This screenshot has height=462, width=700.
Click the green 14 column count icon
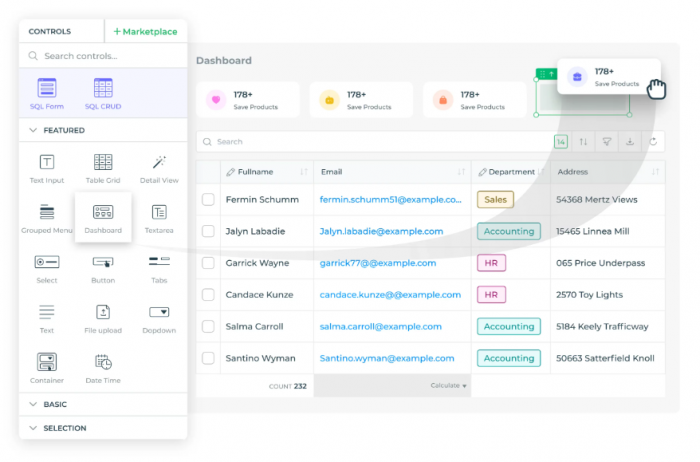click(561, 142)
